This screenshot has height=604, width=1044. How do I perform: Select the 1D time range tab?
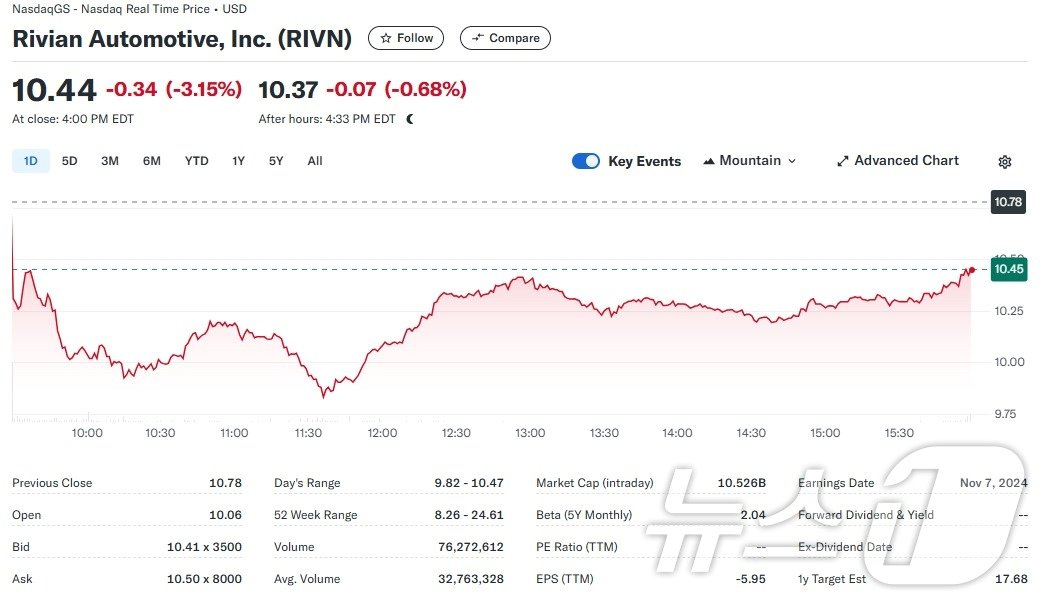[31, 161]
